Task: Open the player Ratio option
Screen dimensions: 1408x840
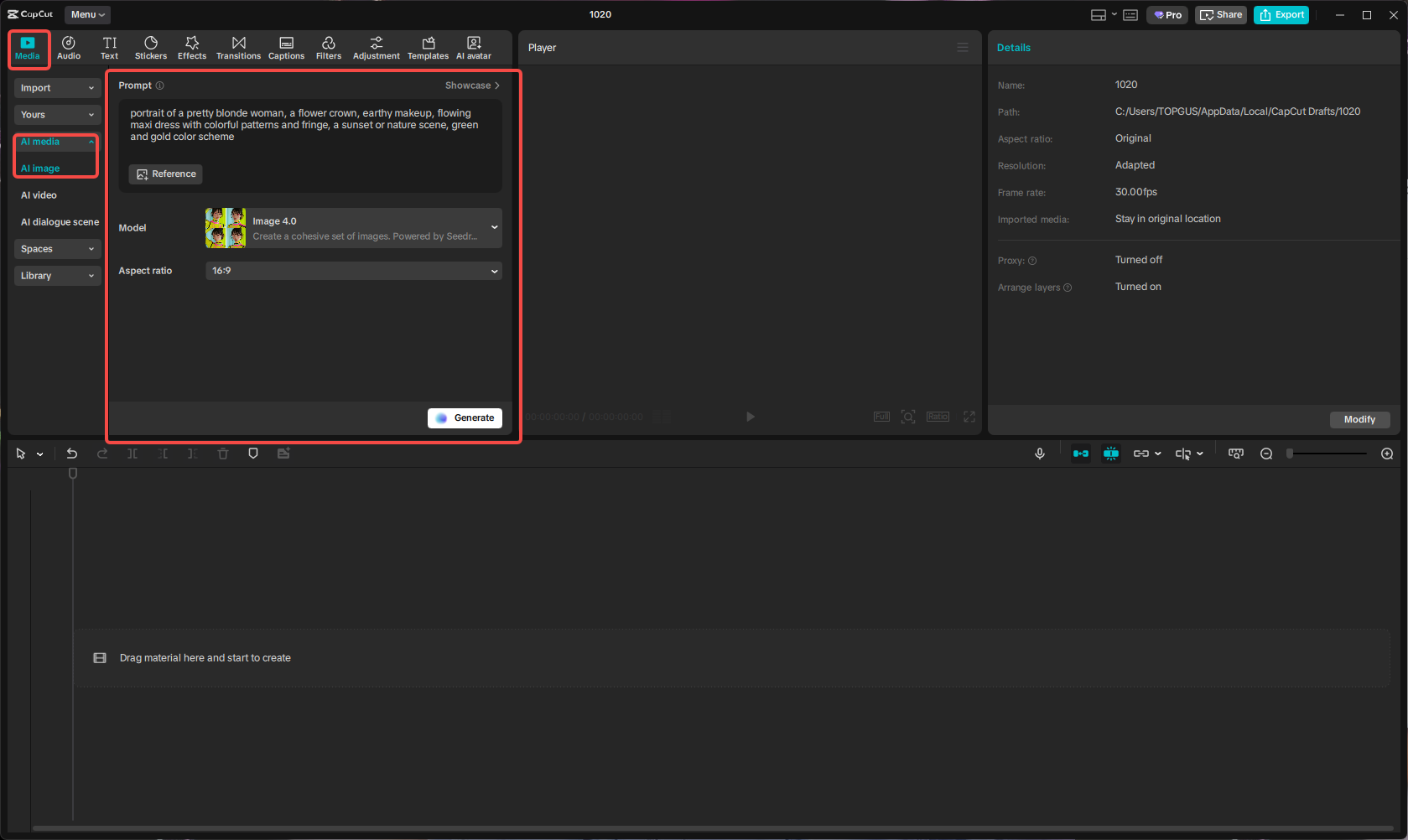Action: coord(938,417)
